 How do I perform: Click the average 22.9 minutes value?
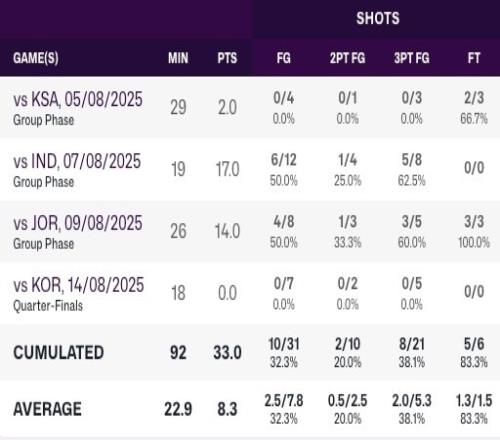point(178,409)
